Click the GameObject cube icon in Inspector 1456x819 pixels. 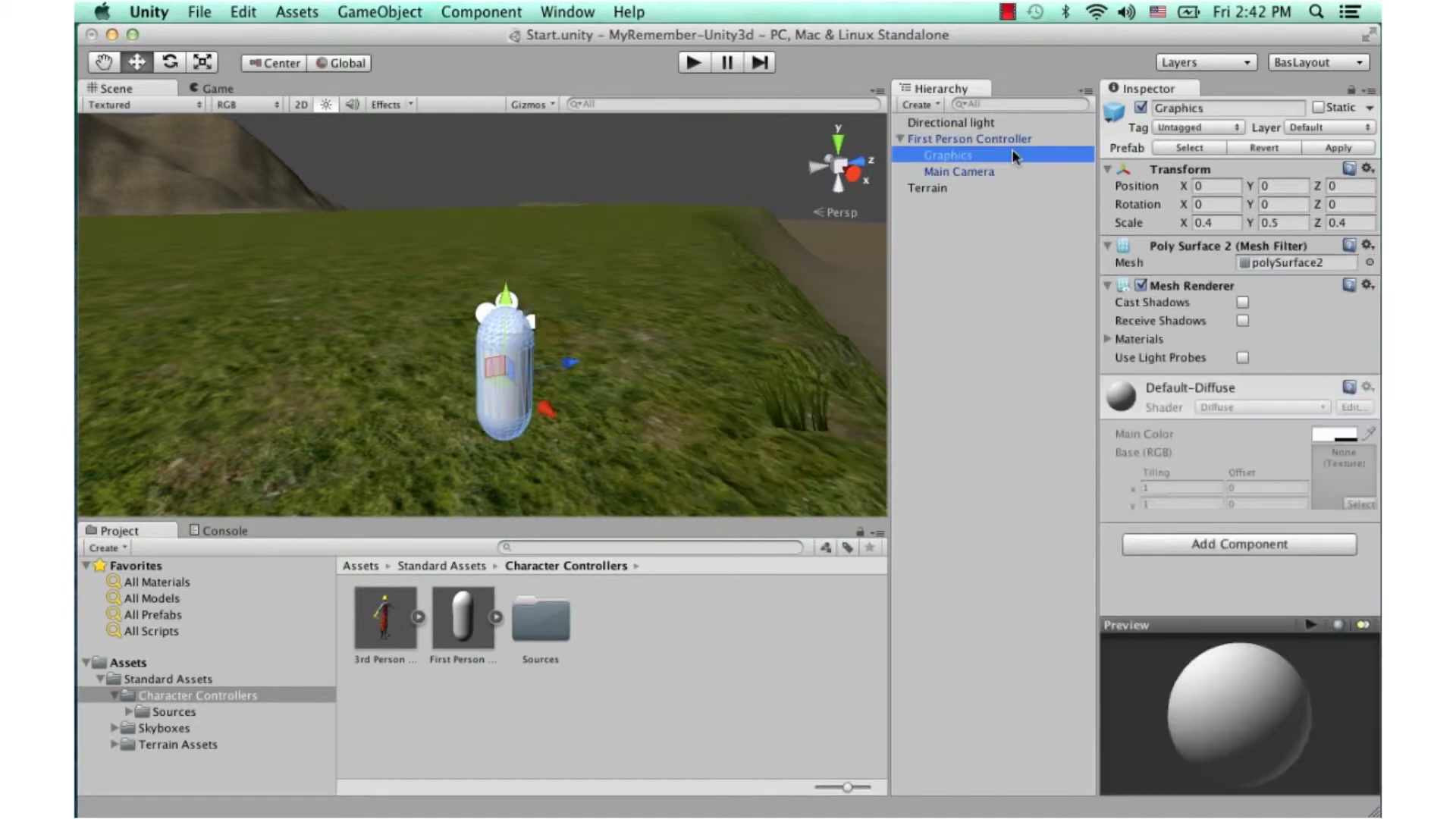(1114, 112)
